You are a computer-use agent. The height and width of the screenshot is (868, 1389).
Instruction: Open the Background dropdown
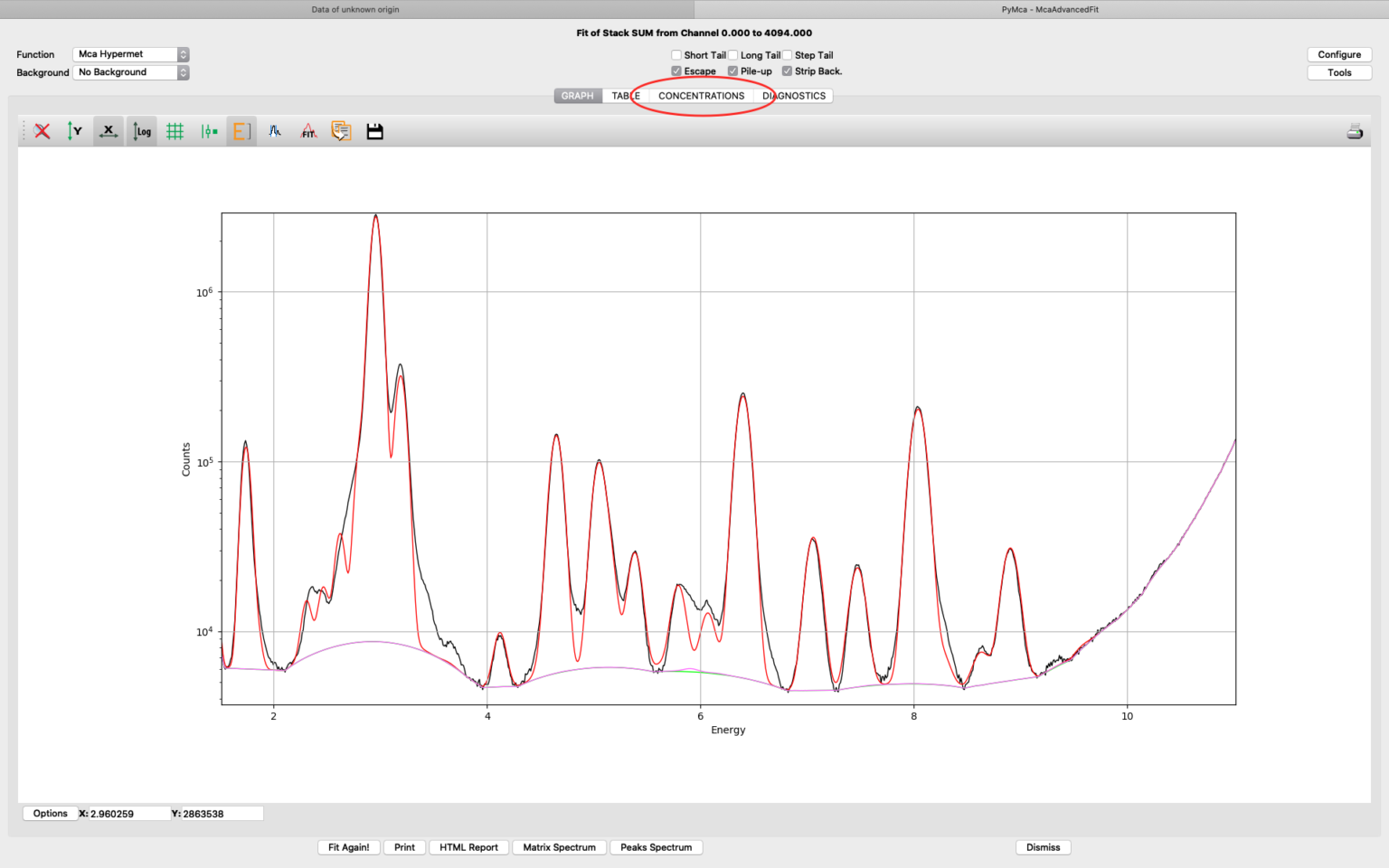131,72
